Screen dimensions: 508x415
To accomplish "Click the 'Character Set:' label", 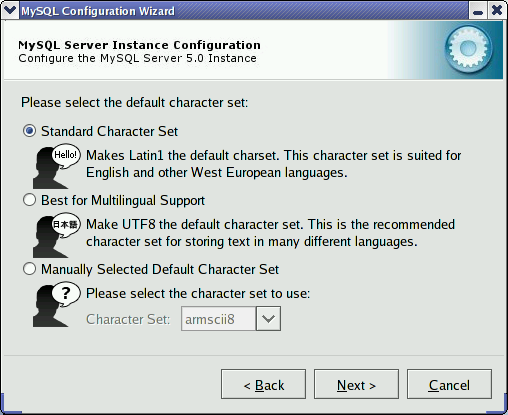I will tap(128, 319).
